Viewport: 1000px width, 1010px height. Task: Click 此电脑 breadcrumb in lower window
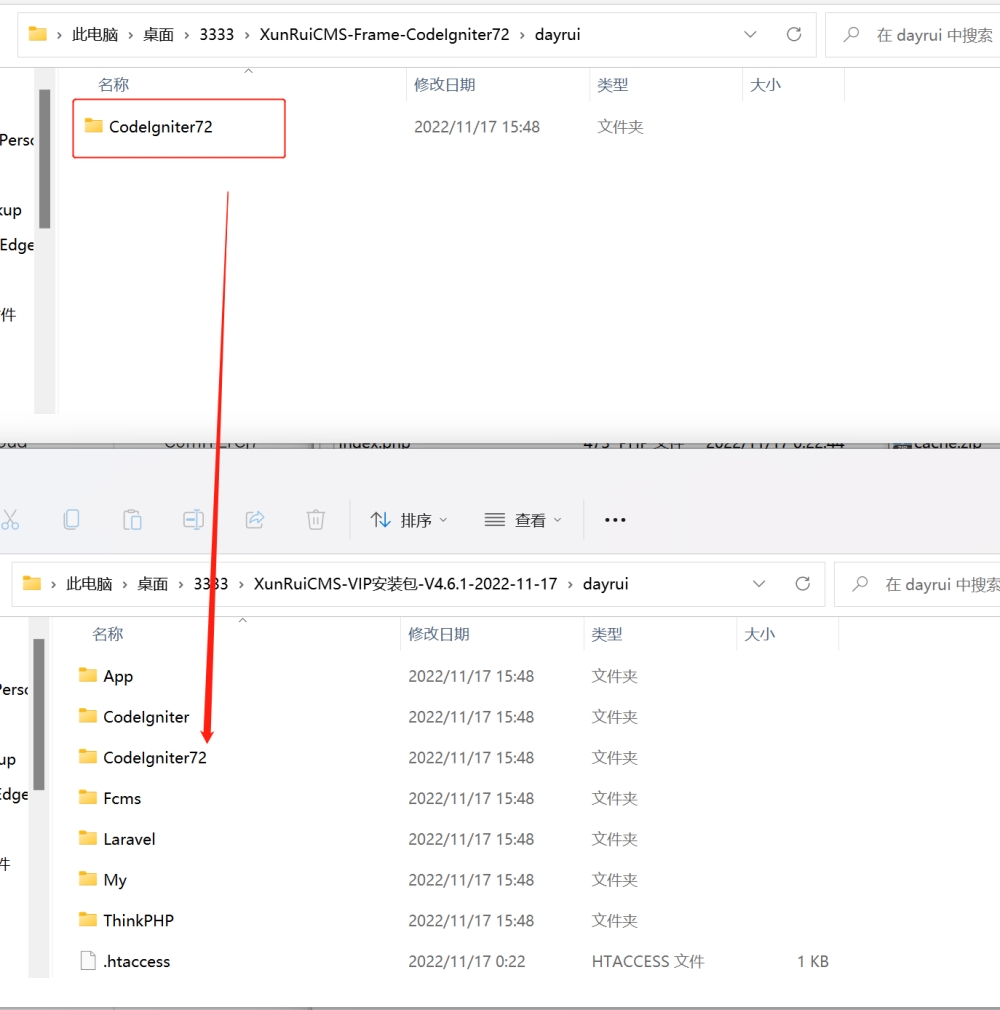coord(89,584)
